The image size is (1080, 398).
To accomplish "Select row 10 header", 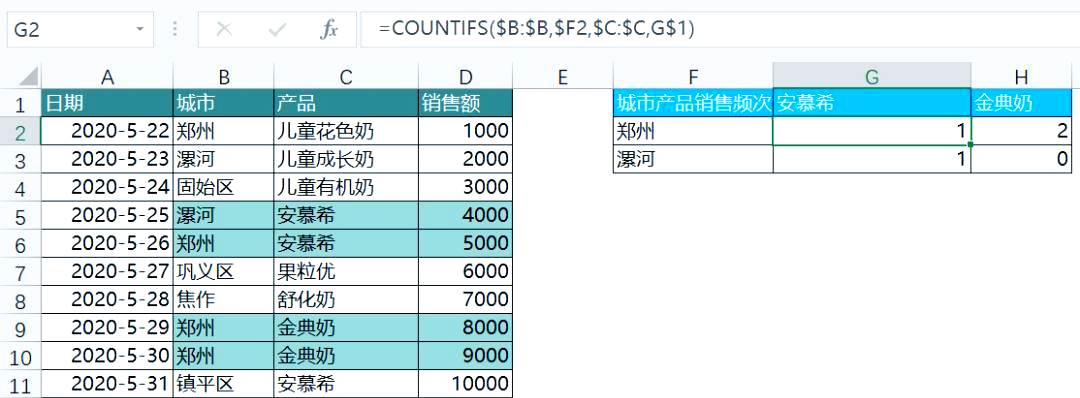I will tap(20, 356).
